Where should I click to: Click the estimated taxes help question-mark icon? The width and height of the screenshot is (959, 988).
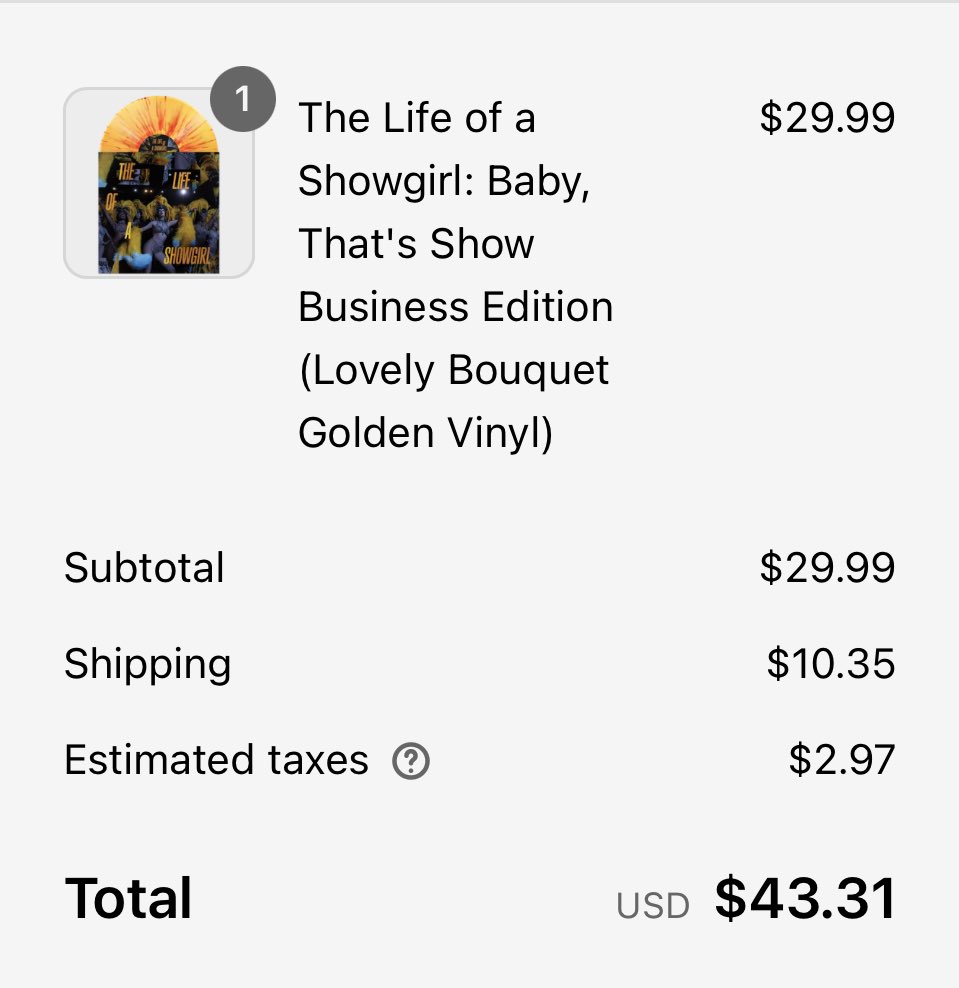click(x=411, y=761)
